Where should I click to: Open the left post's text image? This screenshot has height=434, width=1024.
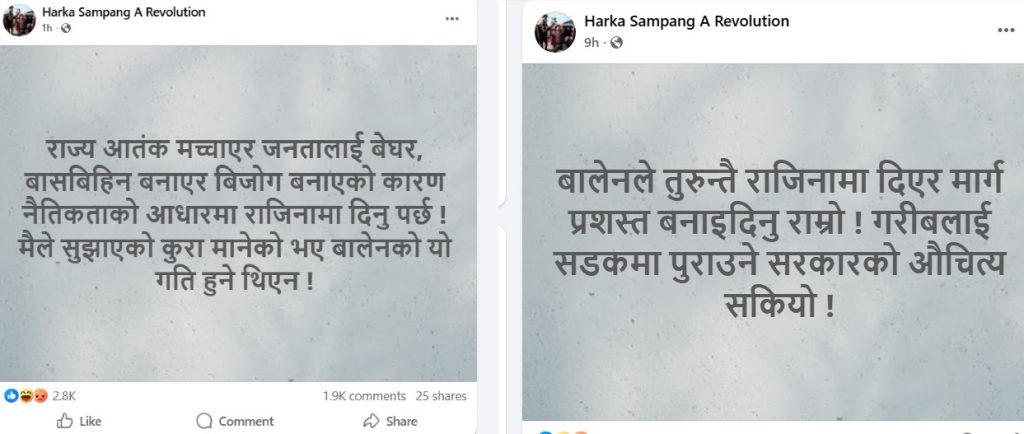(238, 212)
